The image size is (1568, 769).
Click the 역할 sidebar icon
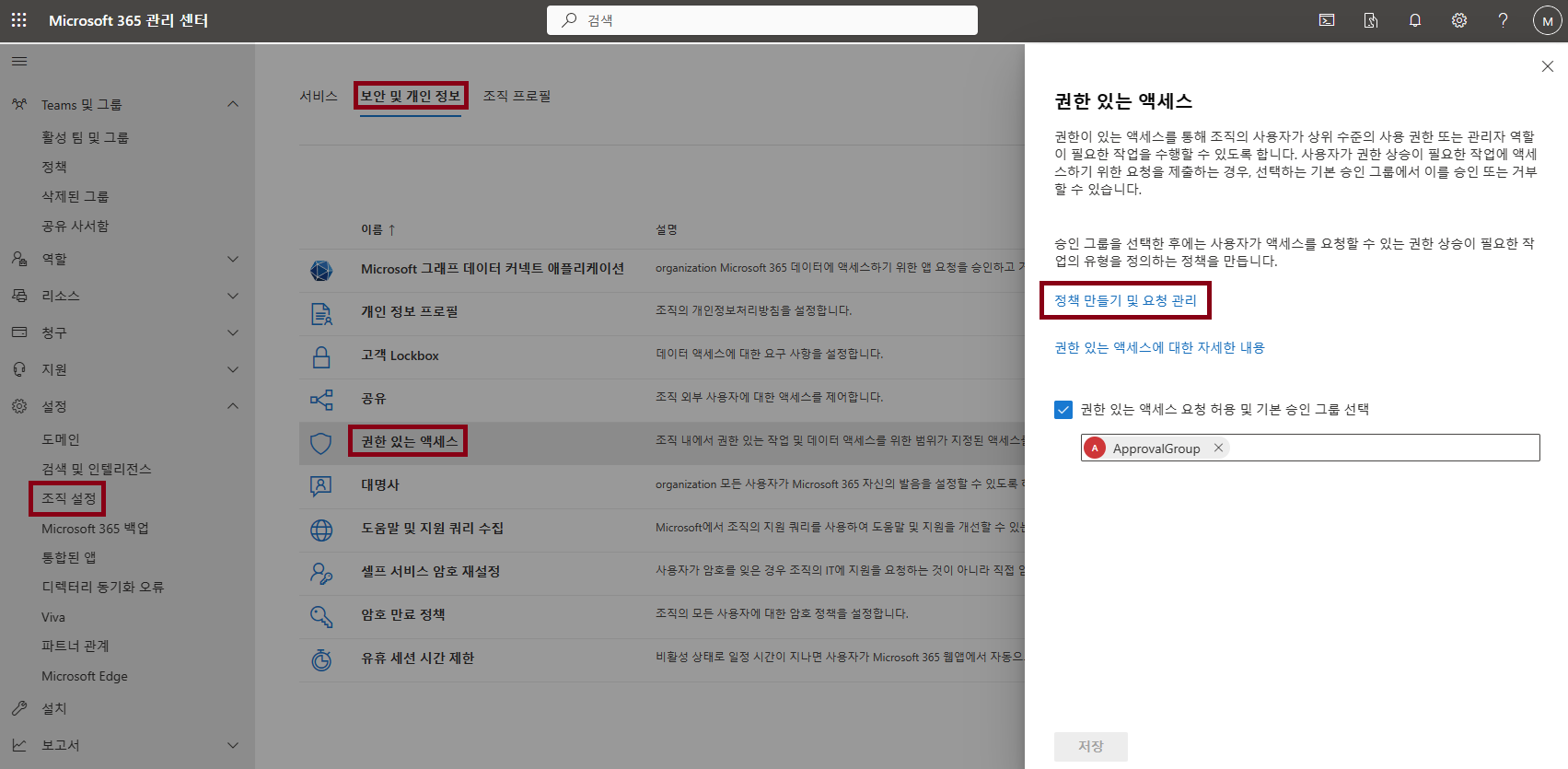pos(19,259)
